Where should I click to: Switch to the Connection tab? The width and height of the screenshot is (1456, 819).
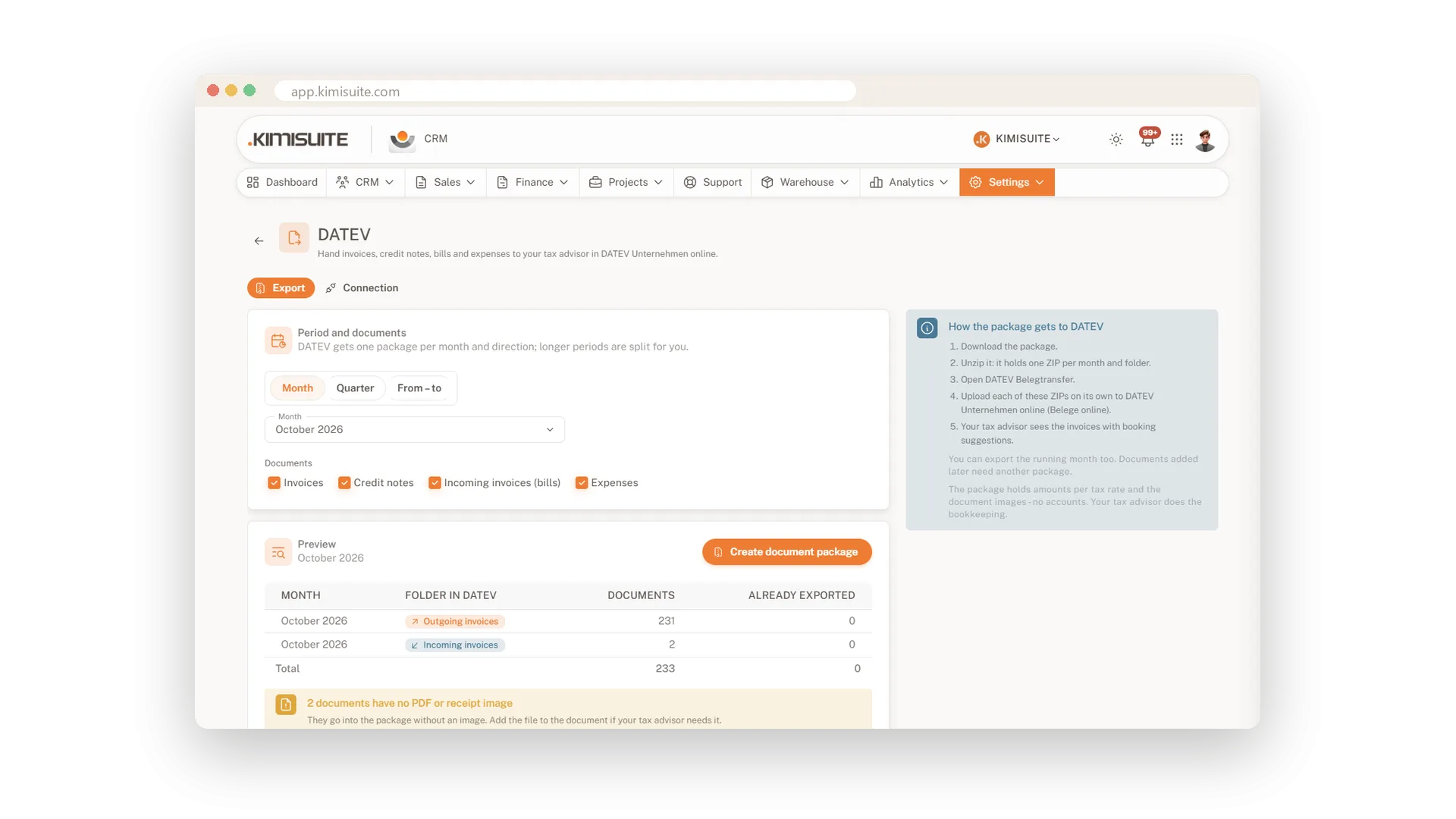point(362,288)
